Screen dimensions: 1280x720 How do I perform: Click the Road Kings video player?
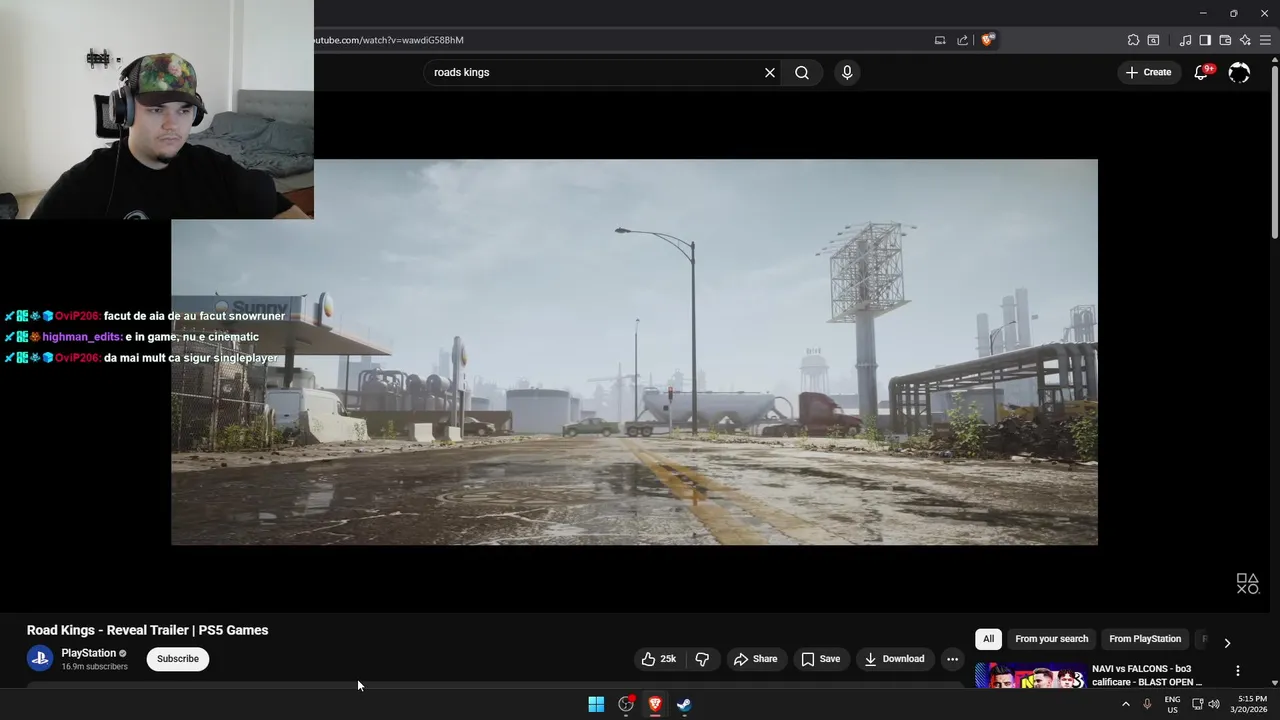click(634, 352)
